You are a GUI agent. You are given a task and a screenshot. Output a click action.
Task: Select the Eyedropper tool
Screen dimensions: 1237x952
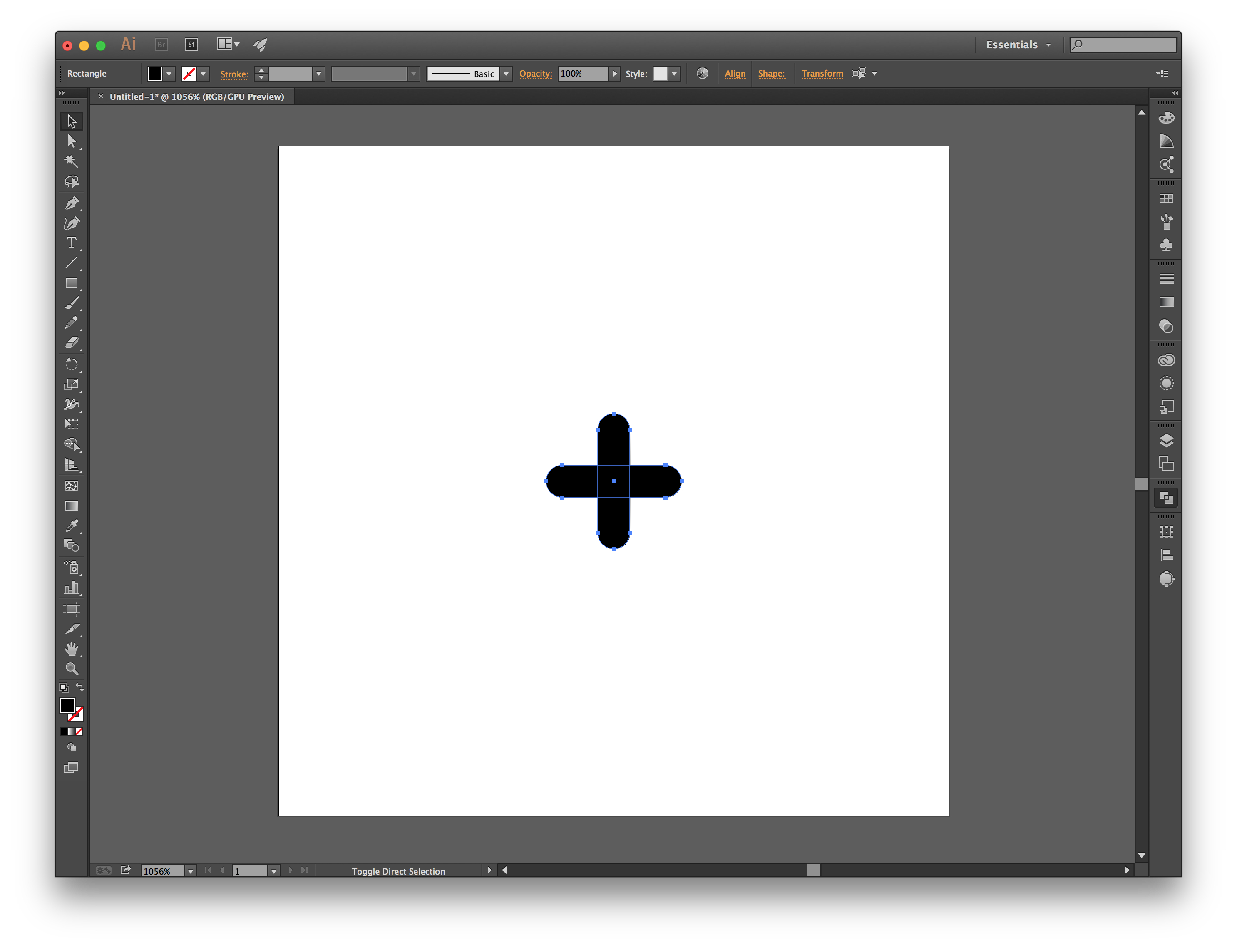click(71, 526)
